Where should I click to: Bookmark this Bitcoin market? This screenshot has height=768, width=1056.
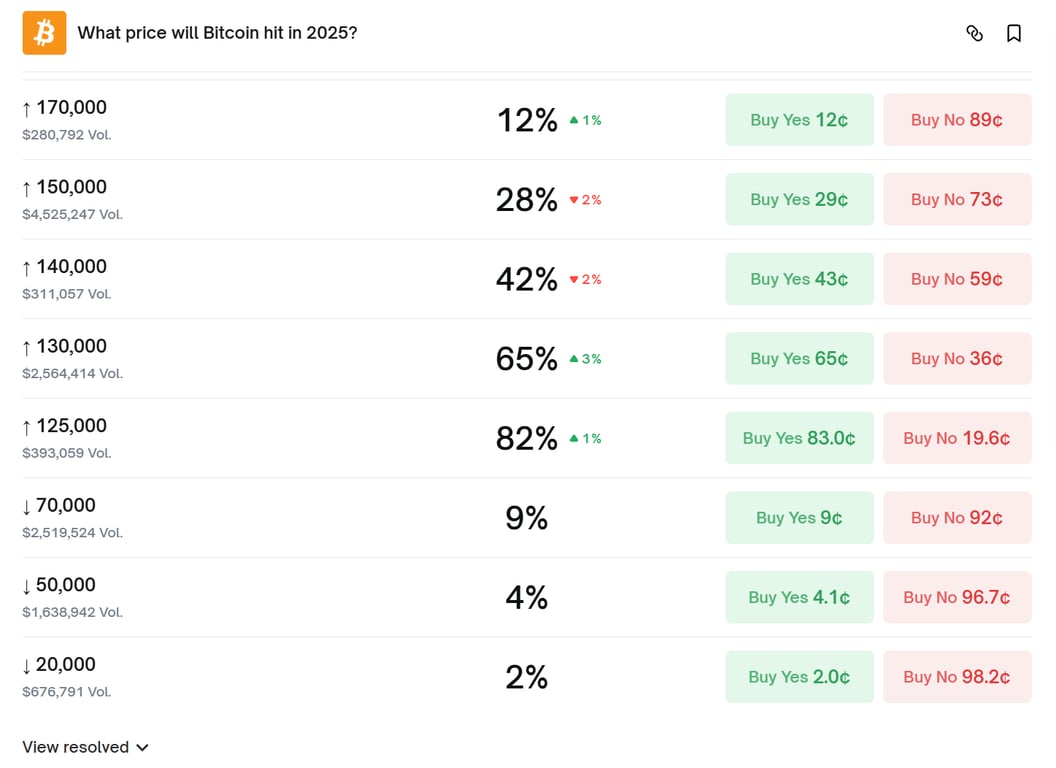point(1014,33)
